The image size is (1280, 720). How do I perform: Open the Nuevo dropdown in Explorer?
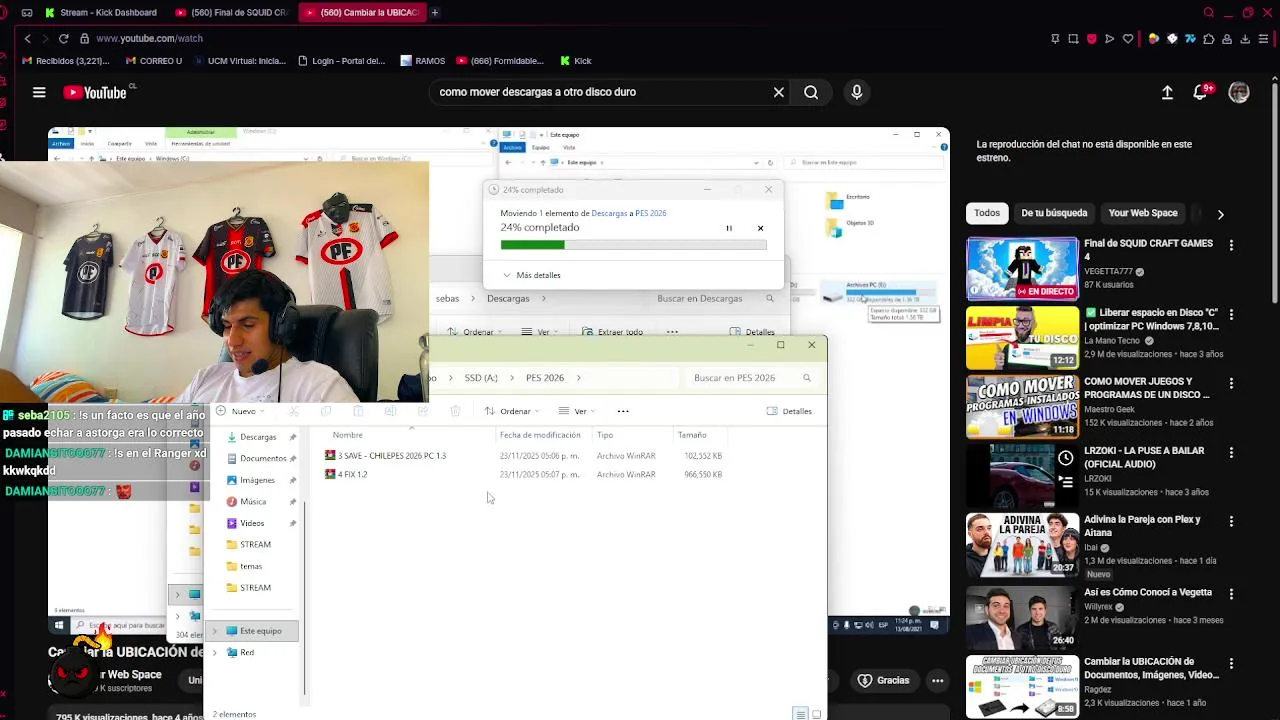click(240, 411)
